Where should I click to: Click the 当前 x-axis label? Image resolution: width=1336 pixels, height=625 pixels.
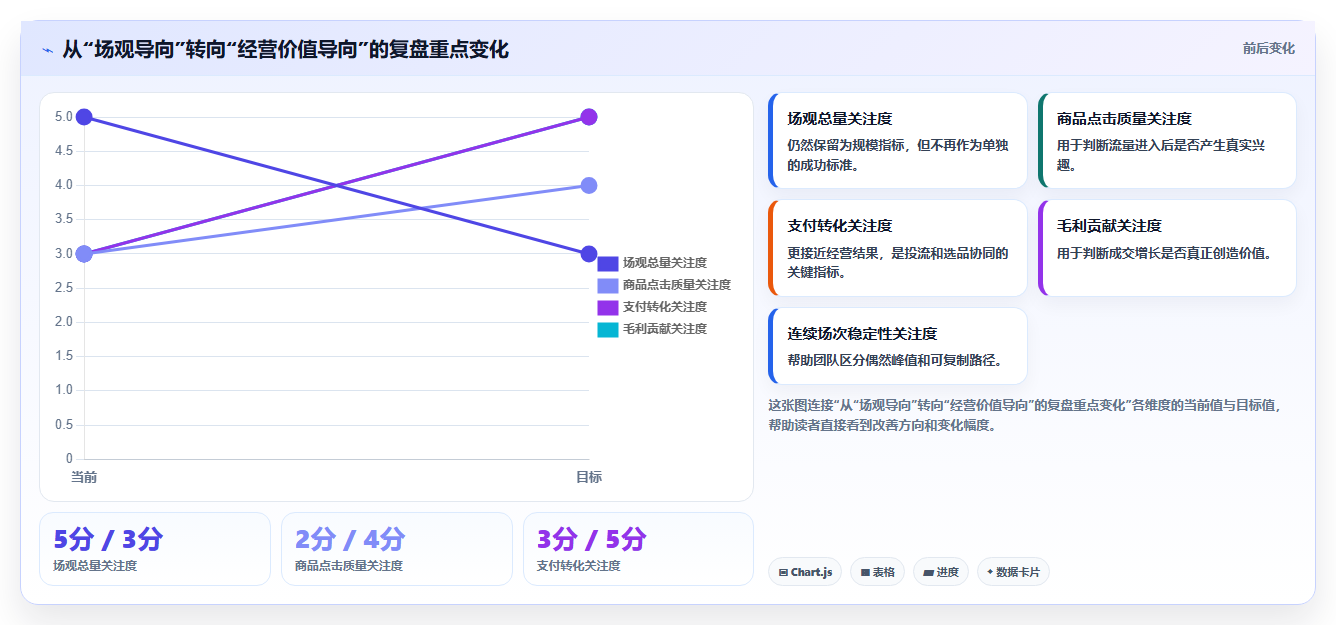(84, 477)
